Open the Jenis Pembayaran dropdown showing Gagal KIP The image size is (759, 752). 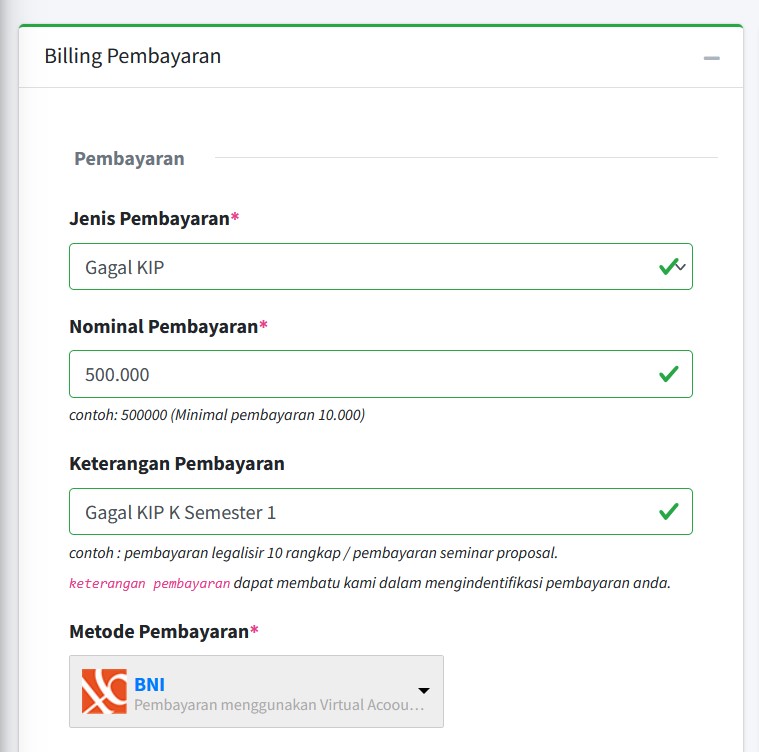pyautogui.click(x=360, y=267)
